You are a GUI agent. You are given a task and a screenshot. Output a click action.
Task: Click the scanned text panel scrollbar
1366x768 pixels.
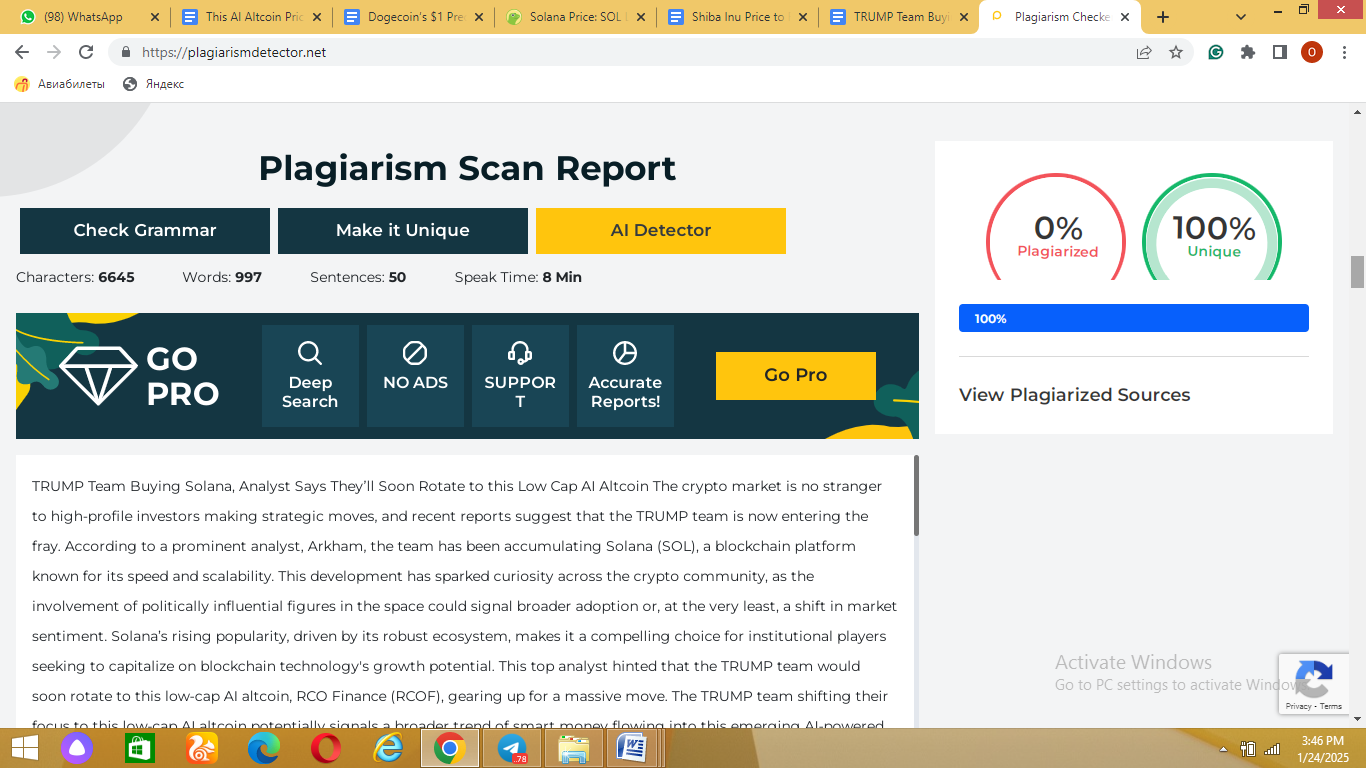916,496
